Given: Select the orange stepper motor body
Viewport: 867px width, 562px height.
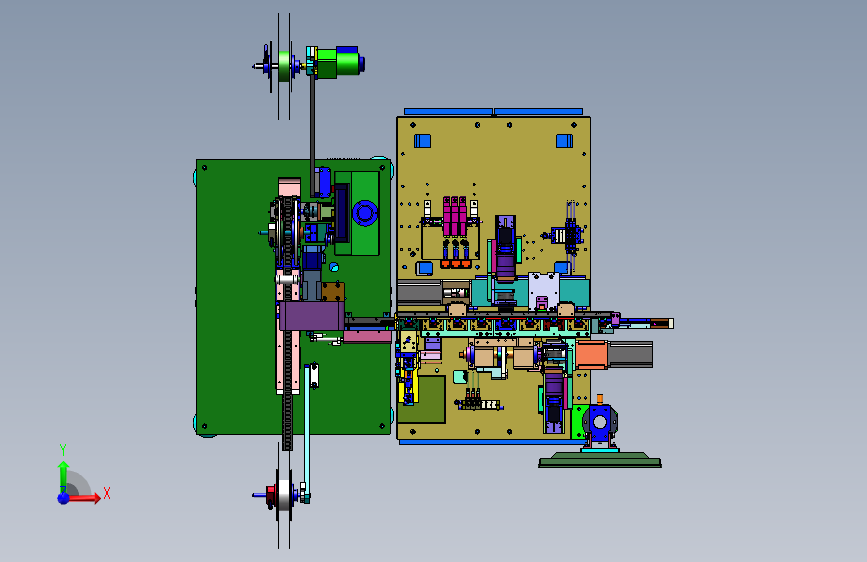Looking at the screenshot, I should 592,354.
